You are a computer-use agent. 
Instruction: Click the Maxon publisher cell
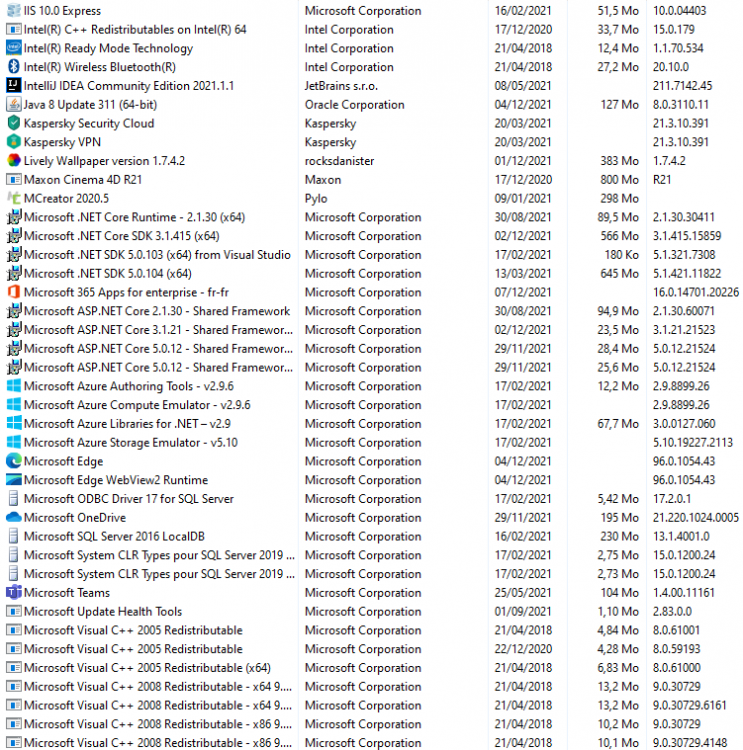[x=323, y=179]
